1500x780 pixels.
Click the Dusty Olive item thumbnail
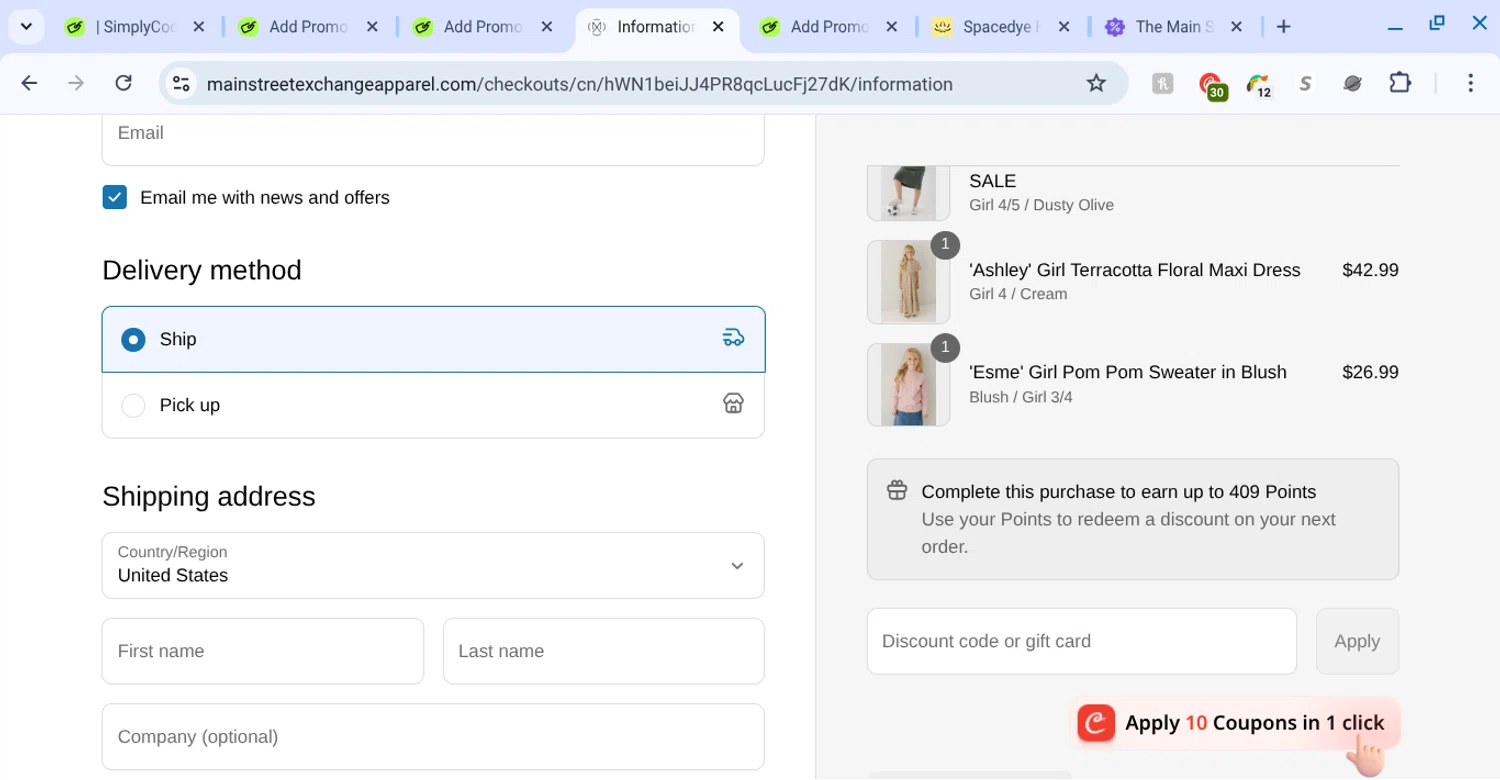[908, 193]
